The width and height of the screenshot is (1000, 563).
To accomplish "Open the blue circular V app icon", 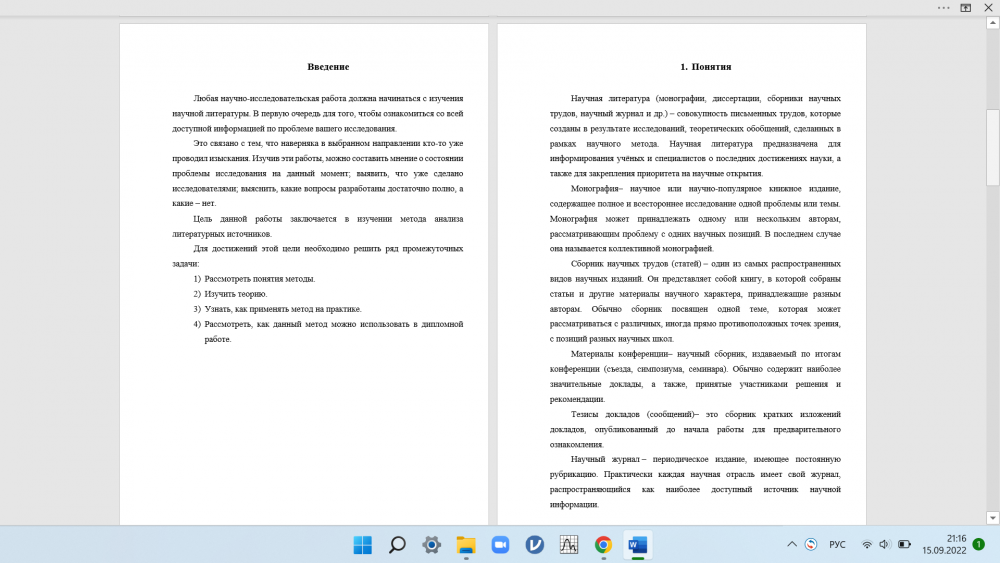I will 535,545.
